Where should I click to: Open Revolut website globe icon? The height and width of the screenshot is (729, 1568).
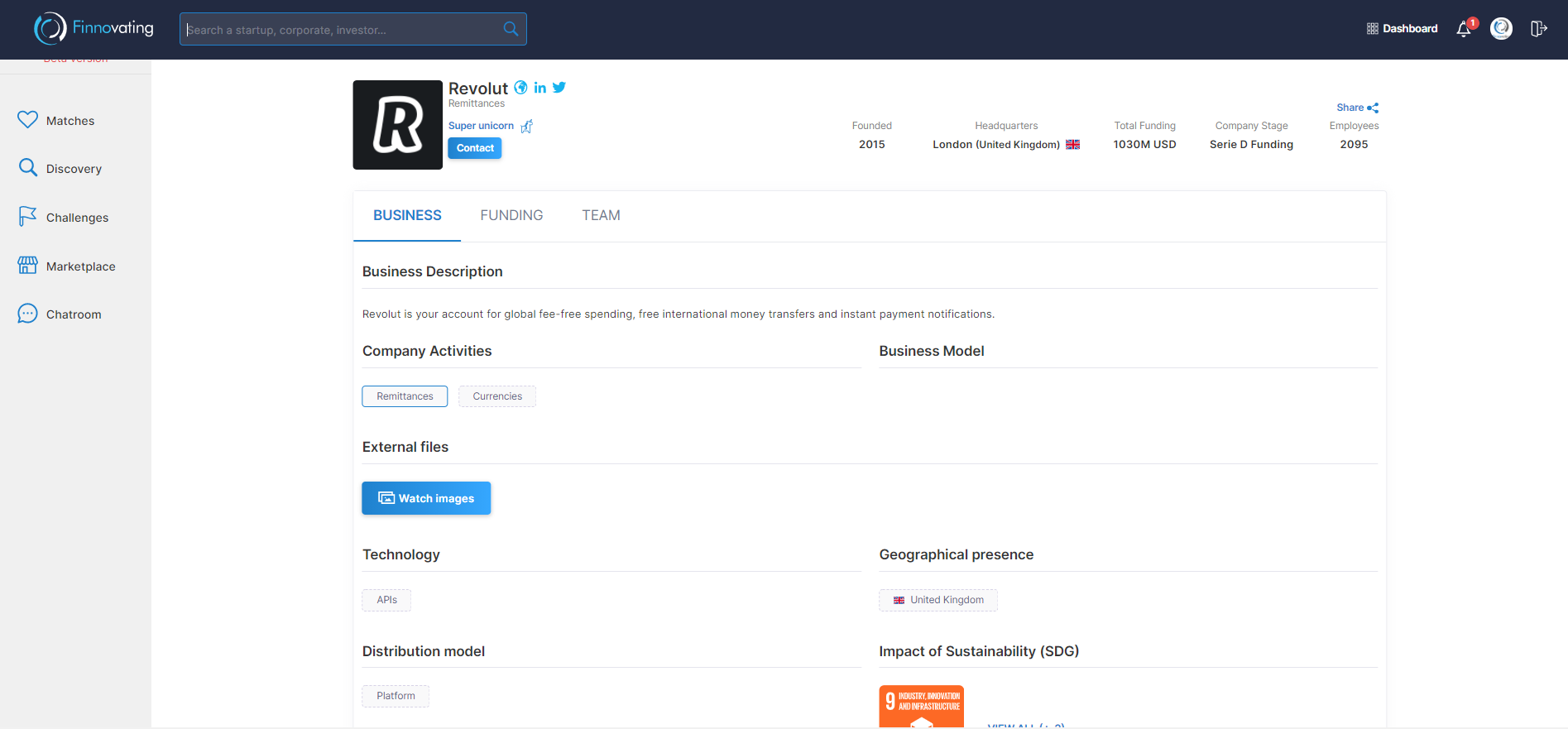[x=521, y=88]
